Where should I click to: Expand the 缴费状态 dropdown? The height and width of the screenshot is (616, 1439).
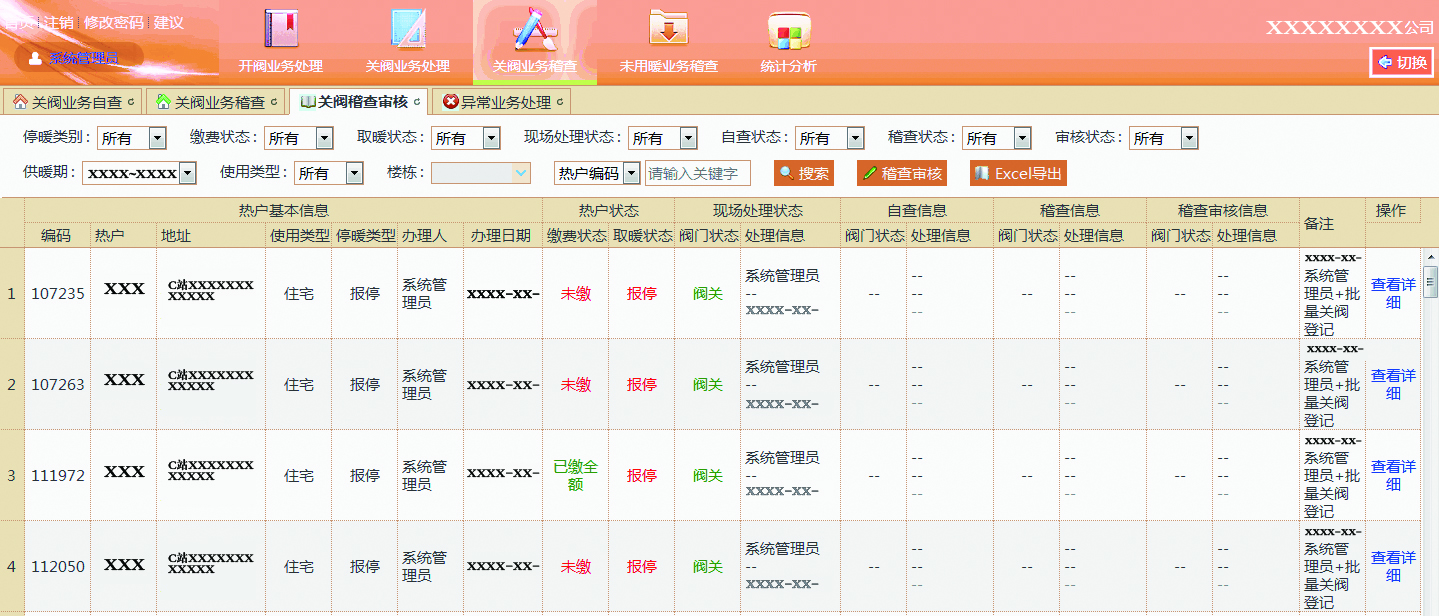[324, 139]
